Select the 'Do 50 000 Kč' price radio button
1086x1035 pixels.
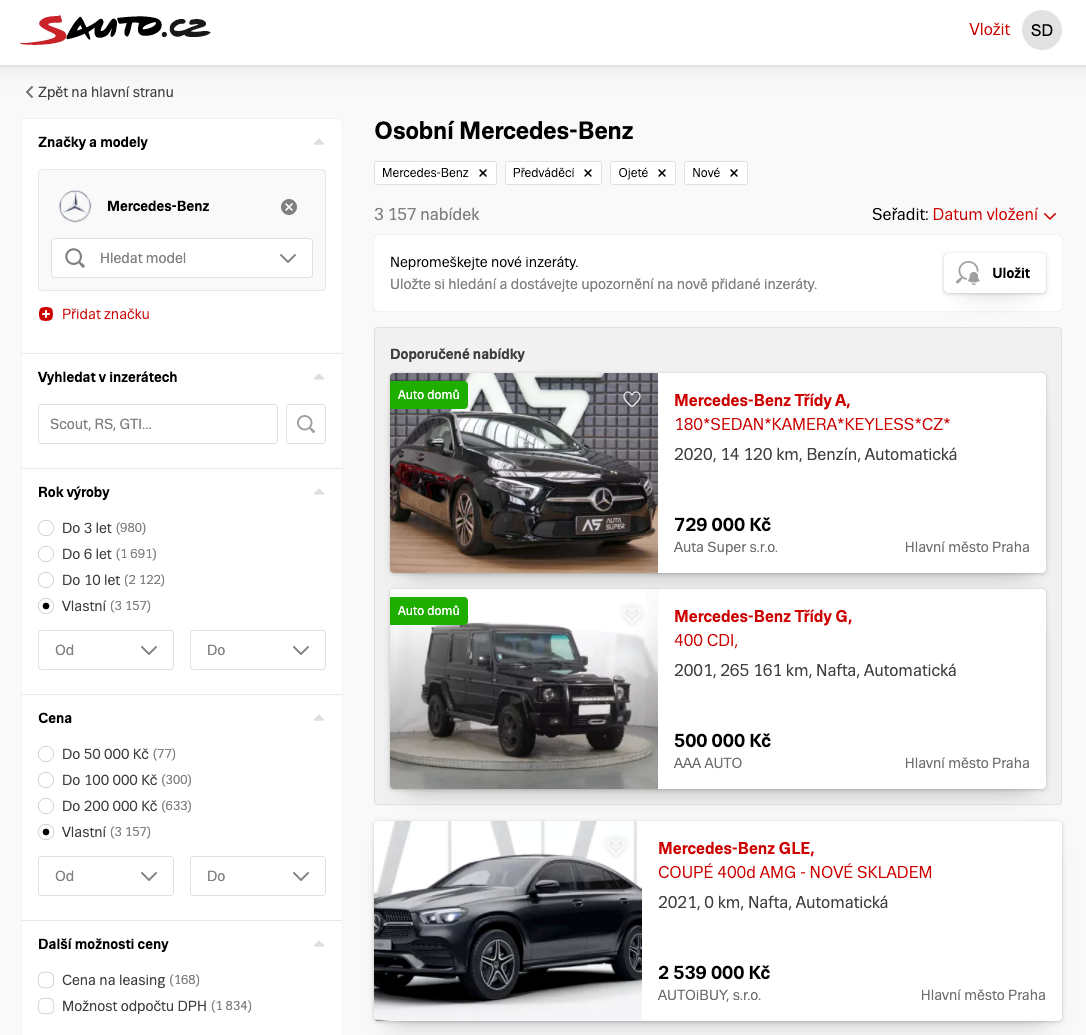(46, 754)
